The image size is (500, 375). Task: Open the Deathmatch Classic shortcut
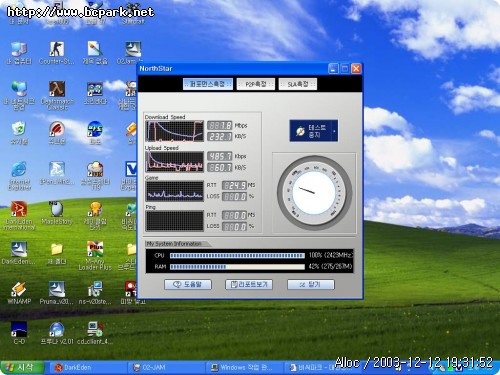coord(57,96)
